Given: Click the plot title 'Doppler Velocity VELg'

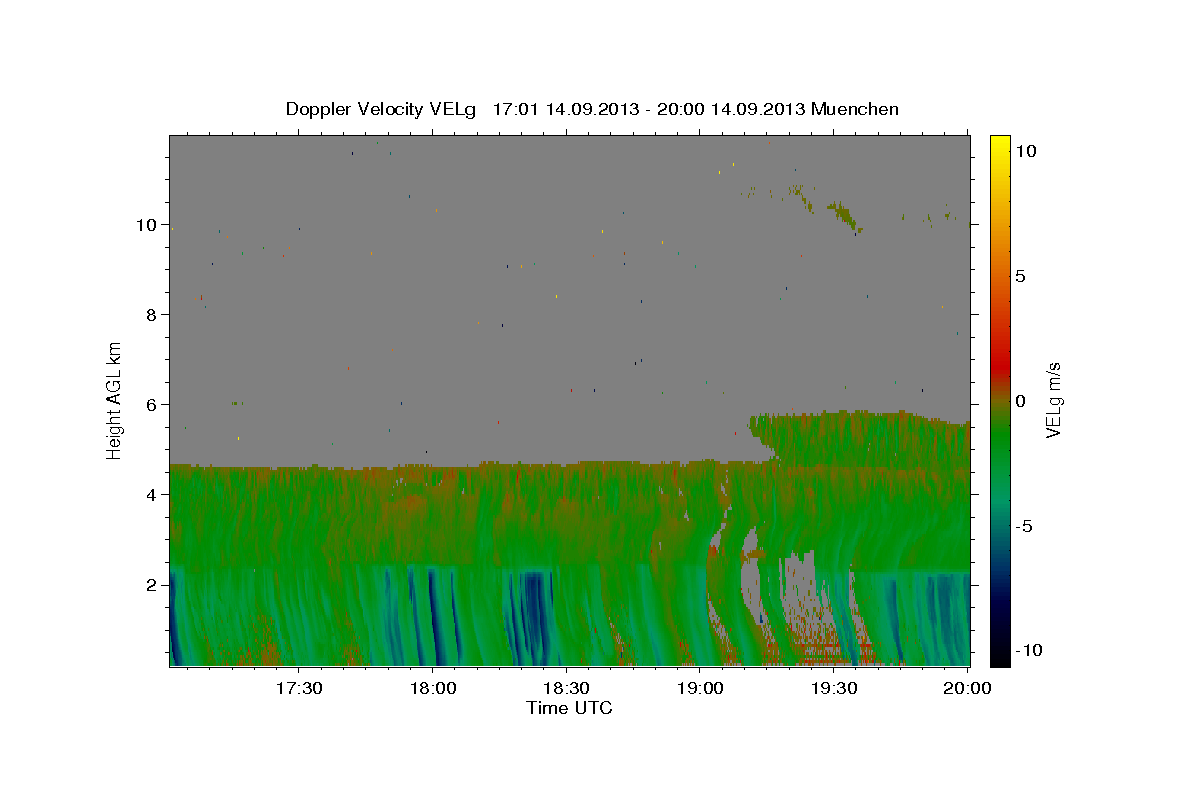Looking at the screenshot, I should pos(383,109).
